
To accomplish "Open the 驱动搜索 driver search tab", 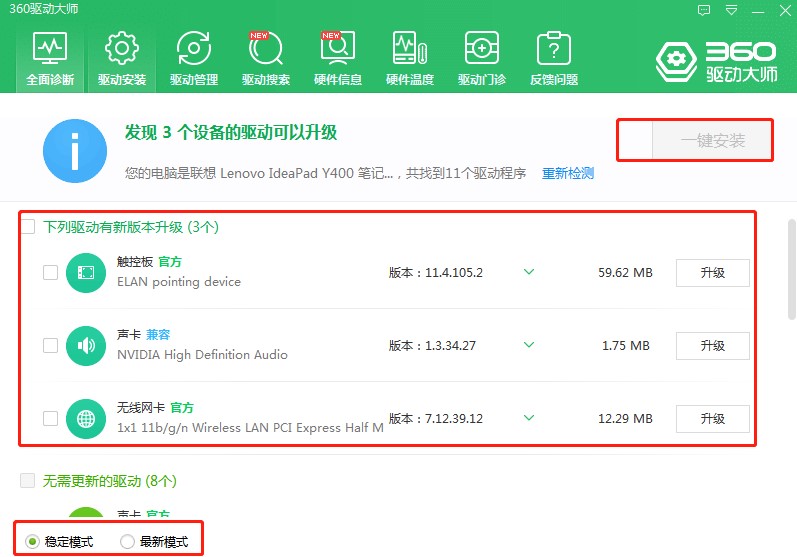I will (266, 59).
